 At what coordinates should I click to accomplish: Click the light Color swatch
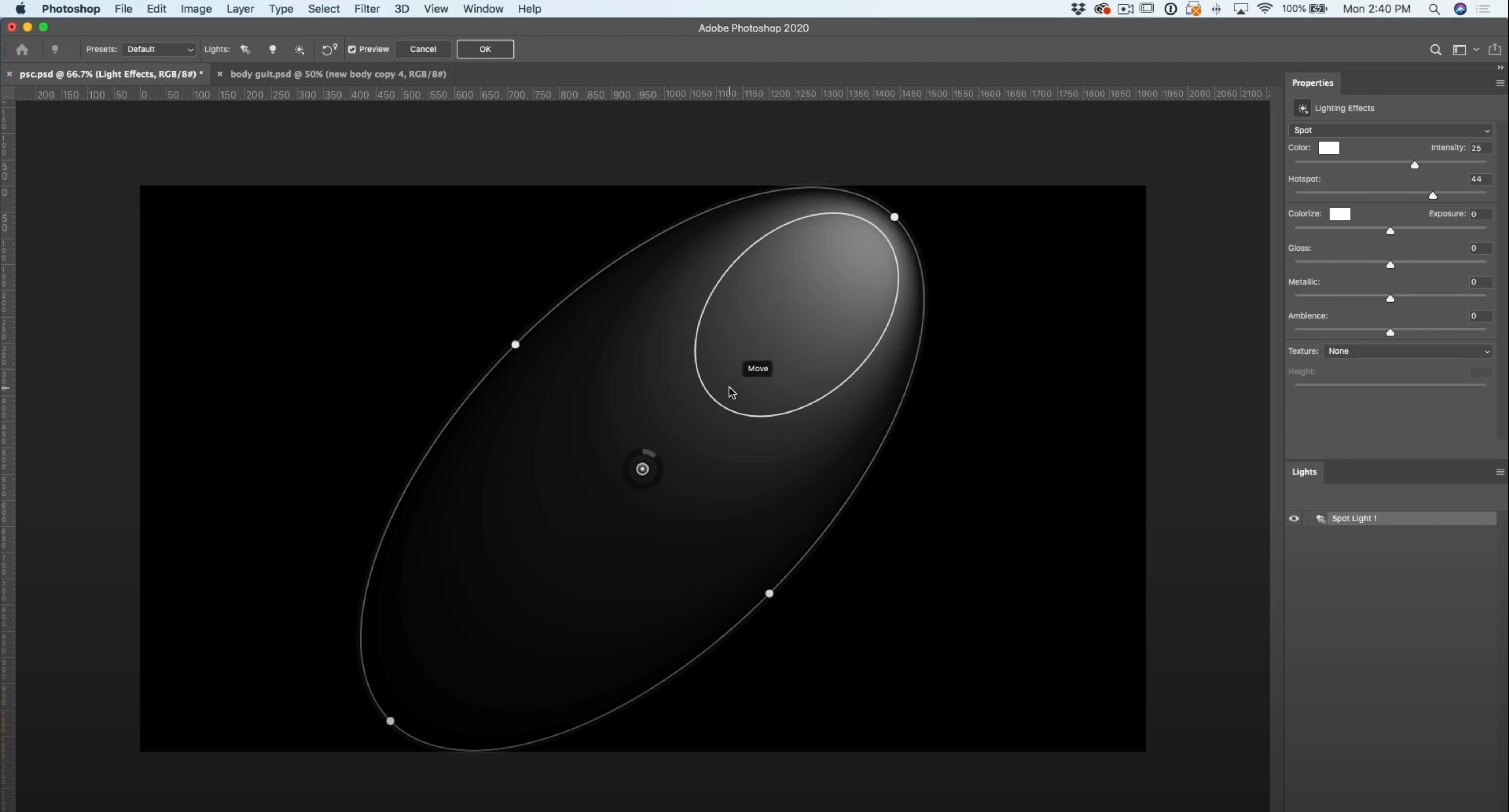pos(1329,147)
